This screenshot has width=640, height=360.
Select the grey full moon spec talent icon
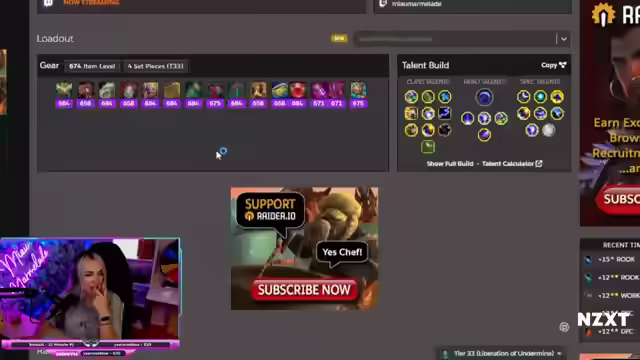tap(549, 130)
